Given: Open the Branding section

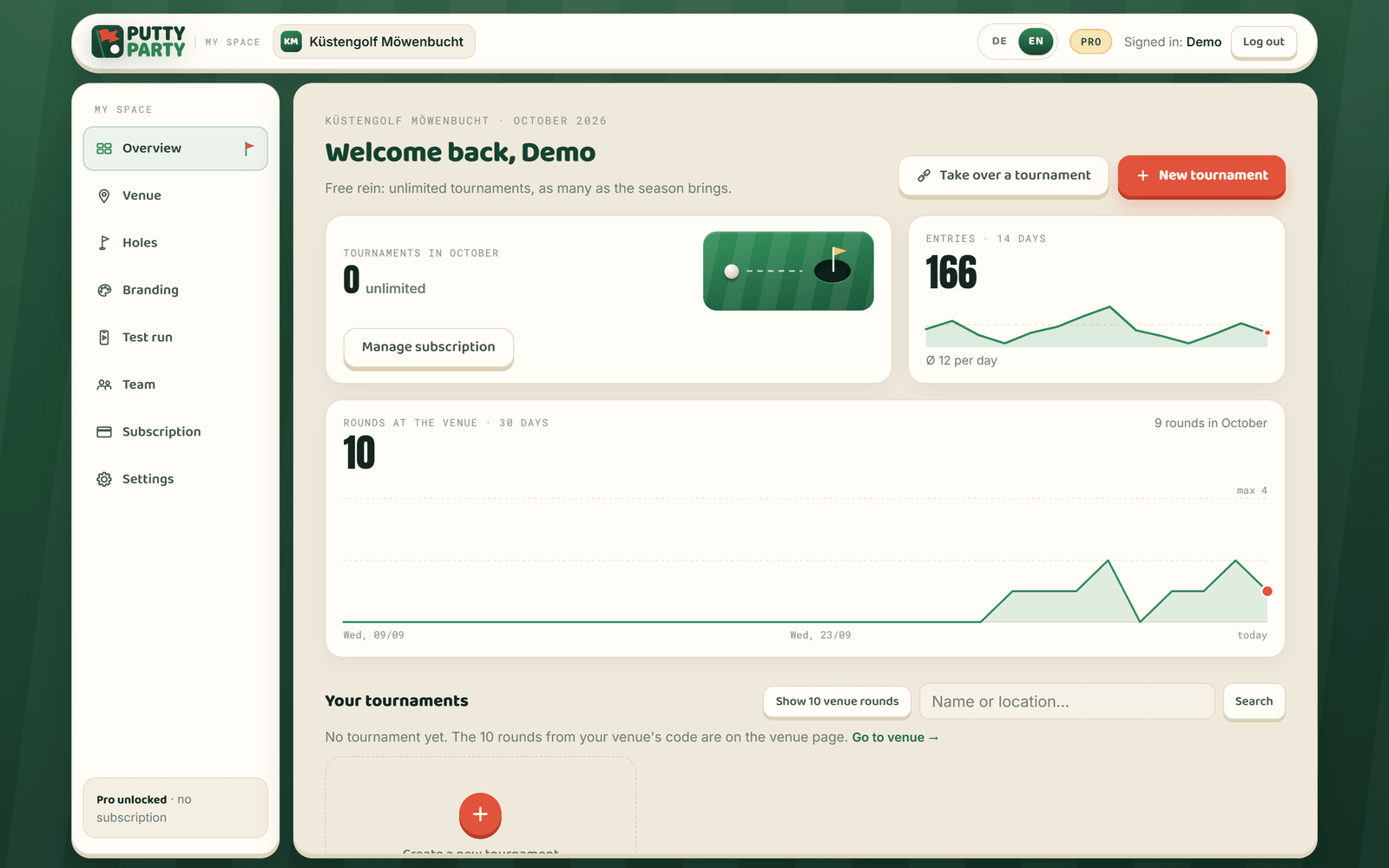Looking at the screenshot, I should pos(175,290).
